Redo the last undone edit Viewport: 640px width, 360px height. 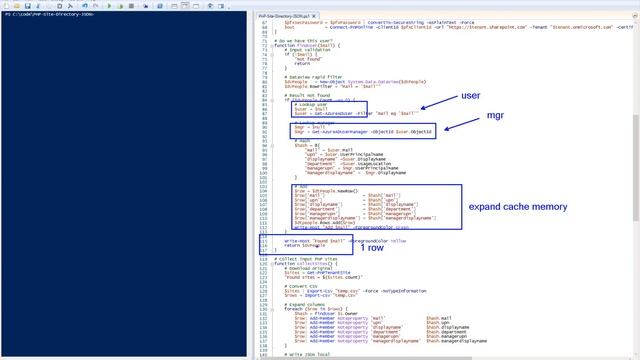tap(95, 6)
